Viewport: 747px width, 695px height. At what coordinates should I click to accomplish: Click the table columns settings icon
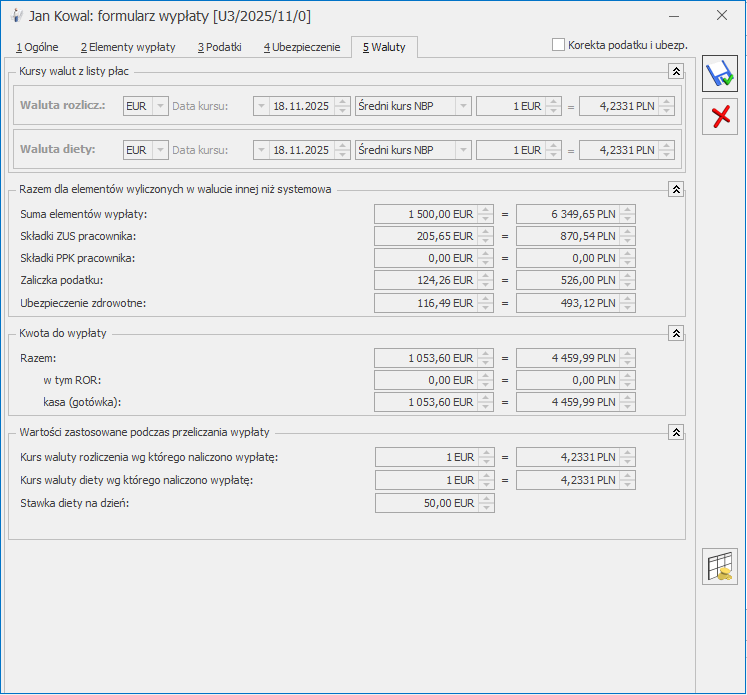pyautogui.click(x=719, y=566)
